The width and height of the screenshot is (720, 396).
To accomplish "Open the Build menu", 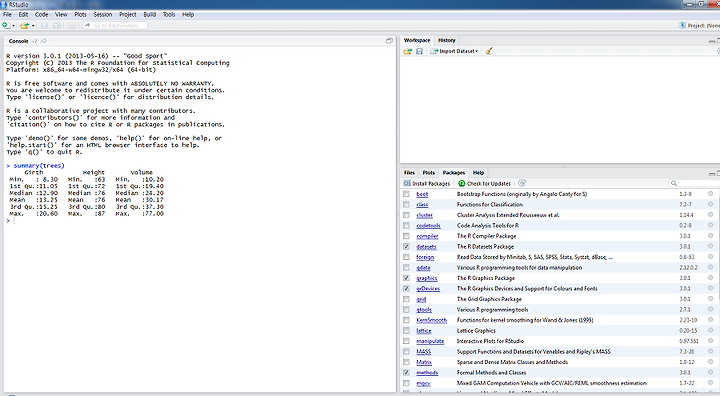I will click(x=150, y=14).
